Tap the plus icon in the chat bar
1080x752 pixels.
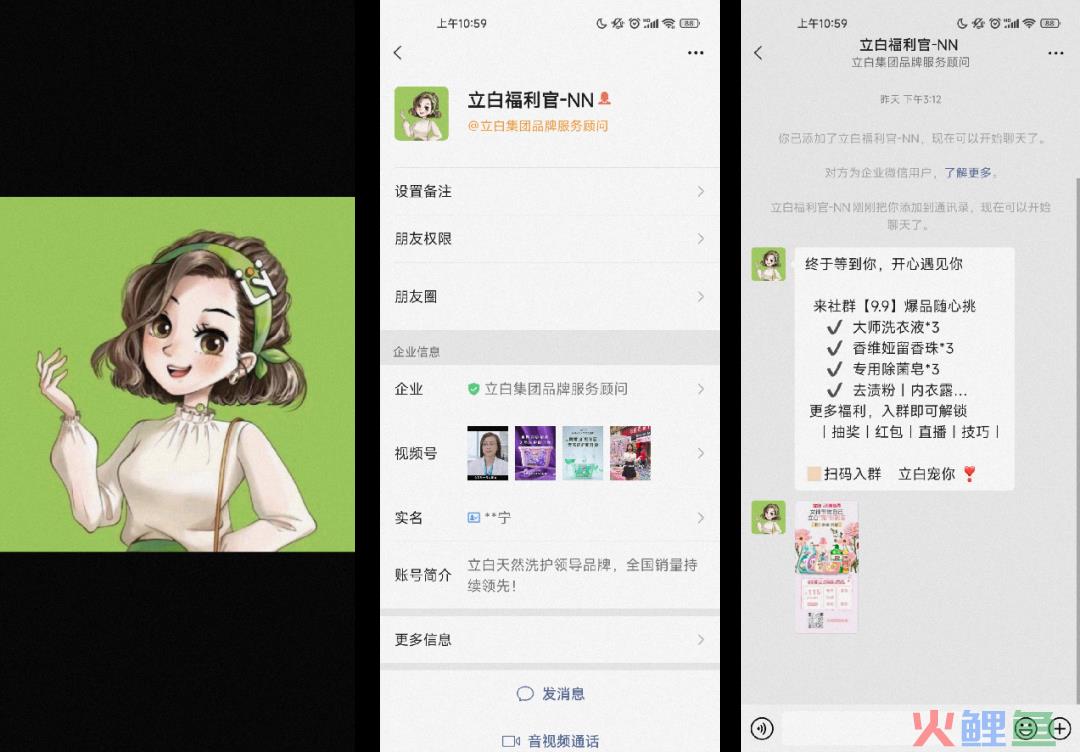1059,728
